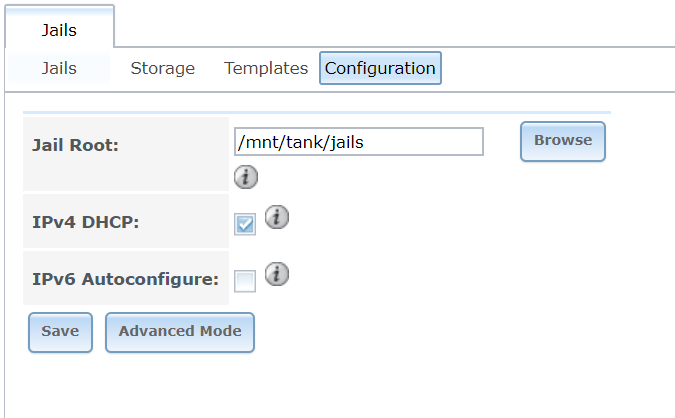Open the top-level Jails tab
This screenshot has height=418, width=675.
coord(59,29)
